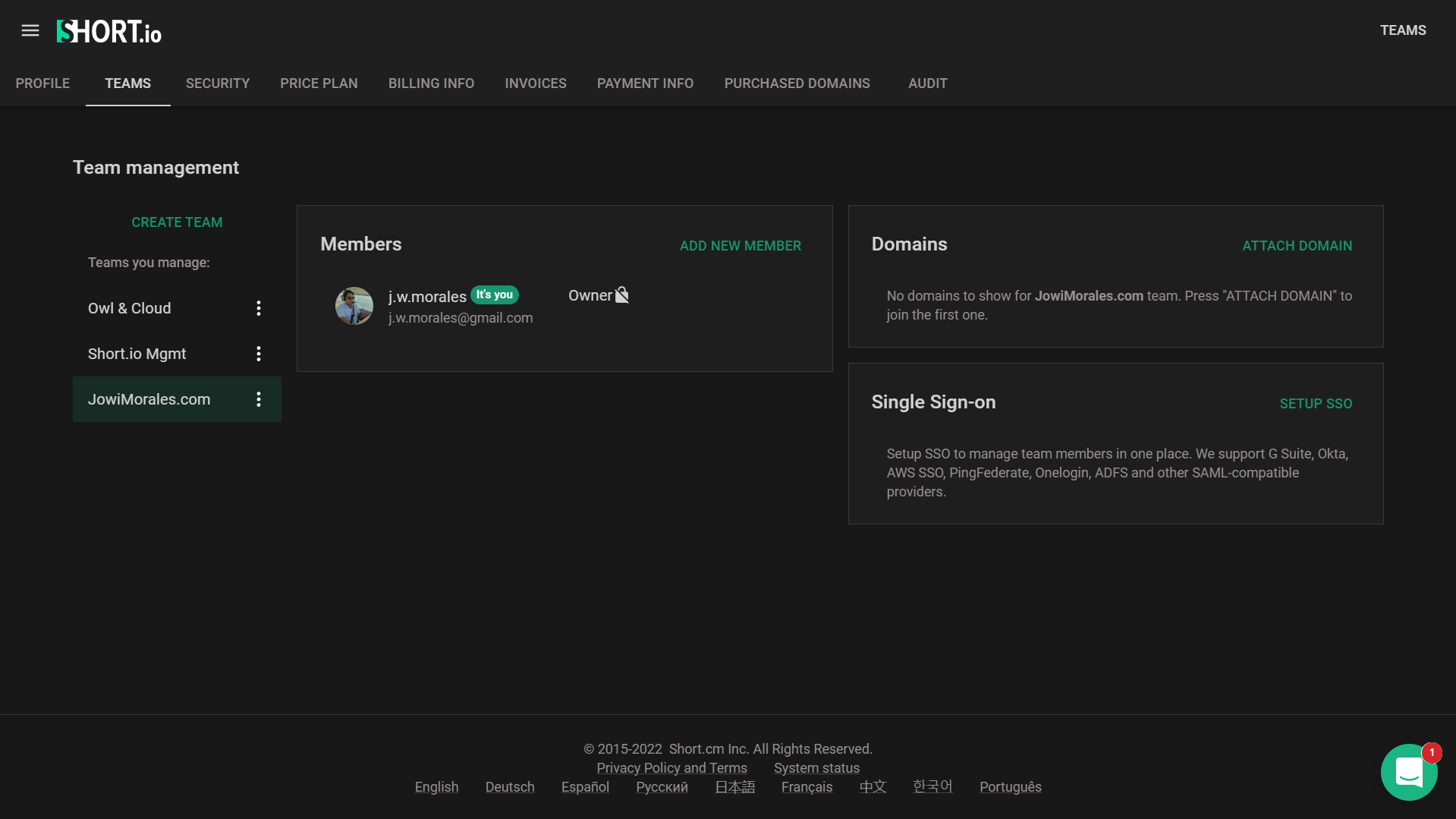1456x819 pixels.
Task: Click the Short.io logo
Action: (x=109, y=31)
